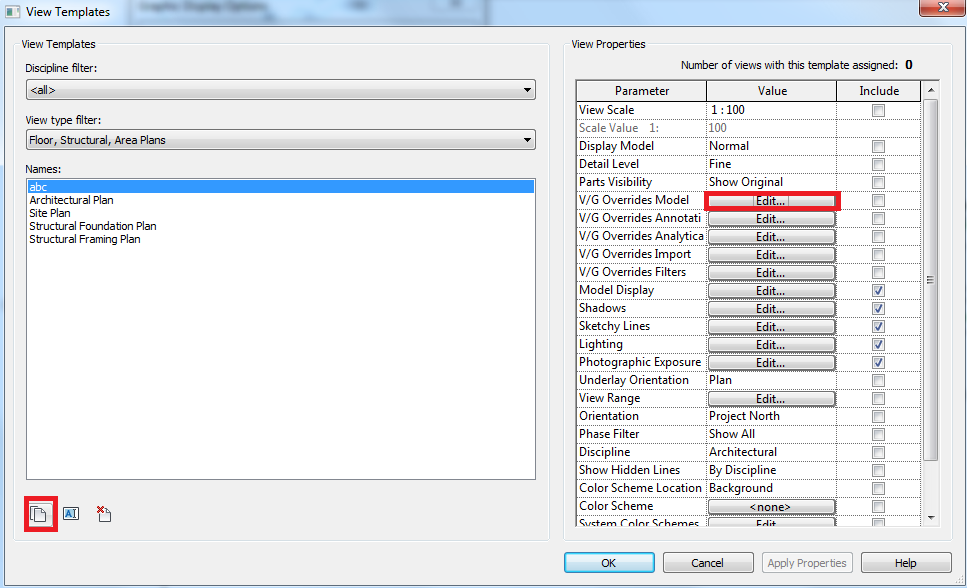Click Edit button for Photographic Exposure

[x=771, y=363]
